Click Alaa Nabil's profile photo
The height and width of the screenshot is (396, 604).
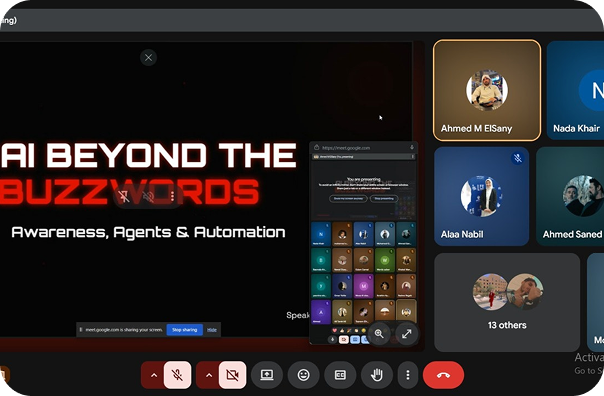(482, 196)
